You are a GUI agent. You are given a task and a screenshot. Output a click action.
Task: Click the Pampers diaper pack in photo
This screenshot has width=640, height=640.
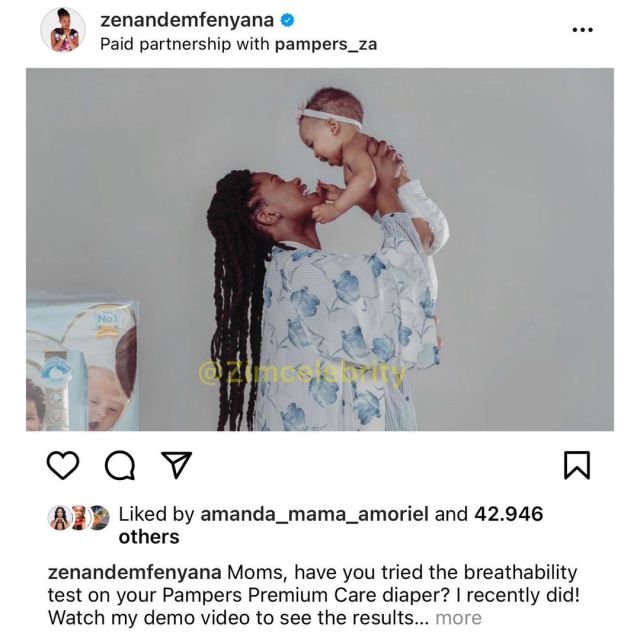coord(82,361)
